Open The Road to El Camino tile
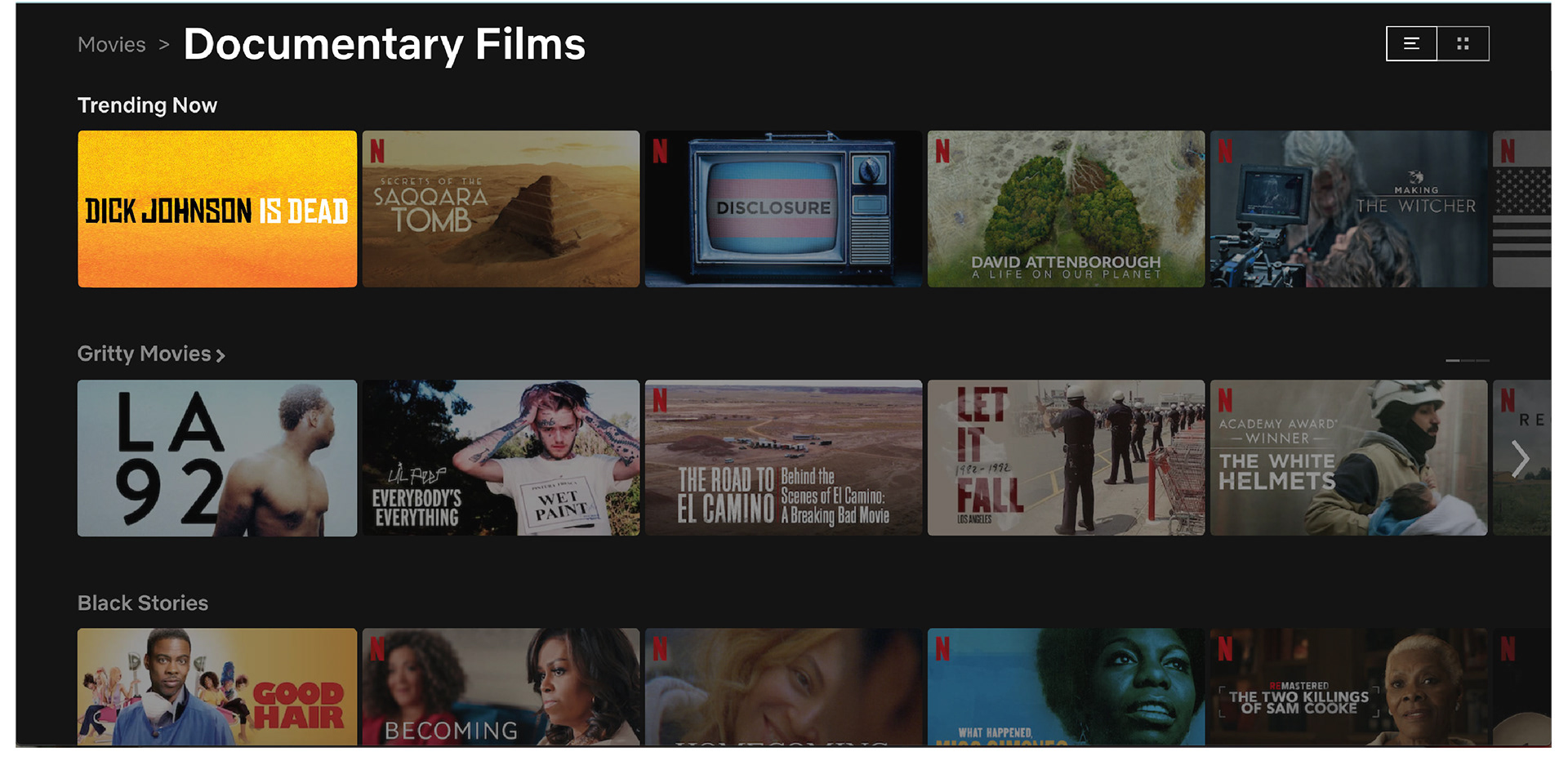The height and width of the screenshot is (783, 1568). (783, 458)
